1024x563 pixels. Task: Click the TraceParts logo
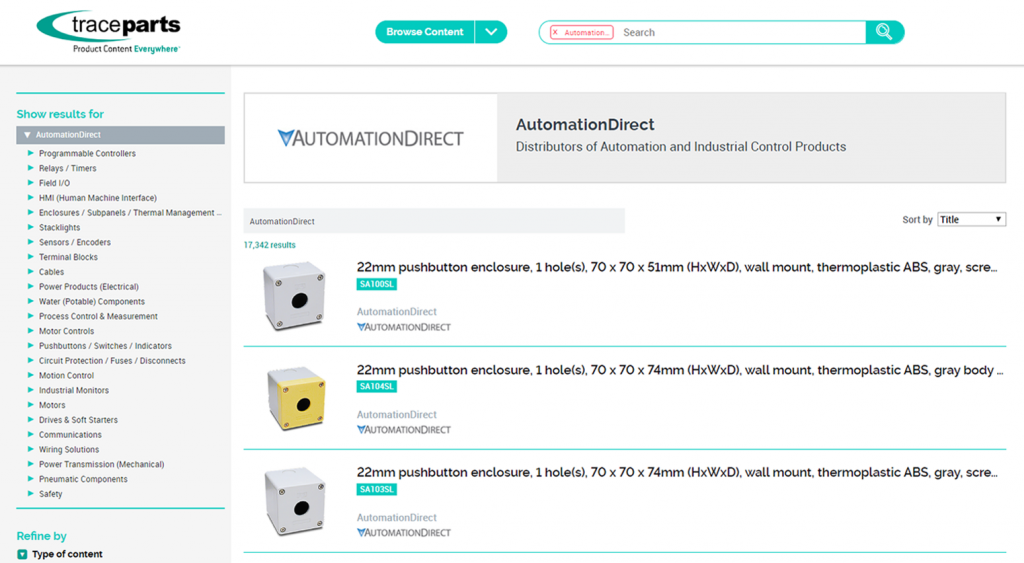click(x=108, y=32)
